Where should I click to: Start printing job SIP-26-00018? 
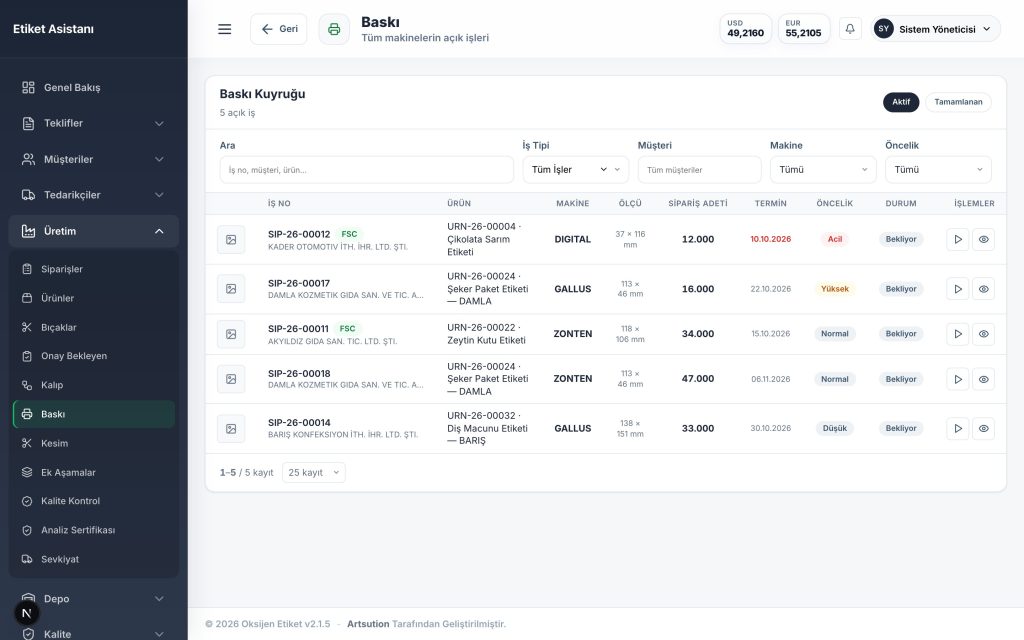click(957, 379)
